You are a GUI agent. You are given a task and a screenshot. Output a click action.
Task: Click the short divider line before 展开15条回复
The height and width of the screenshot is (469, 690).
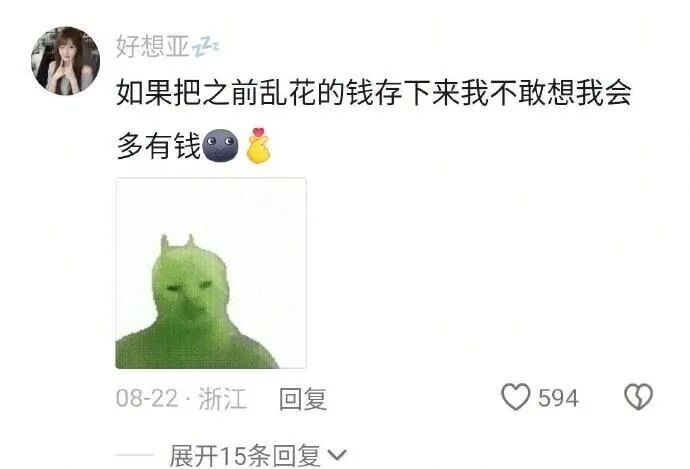(x=135, y=455)
